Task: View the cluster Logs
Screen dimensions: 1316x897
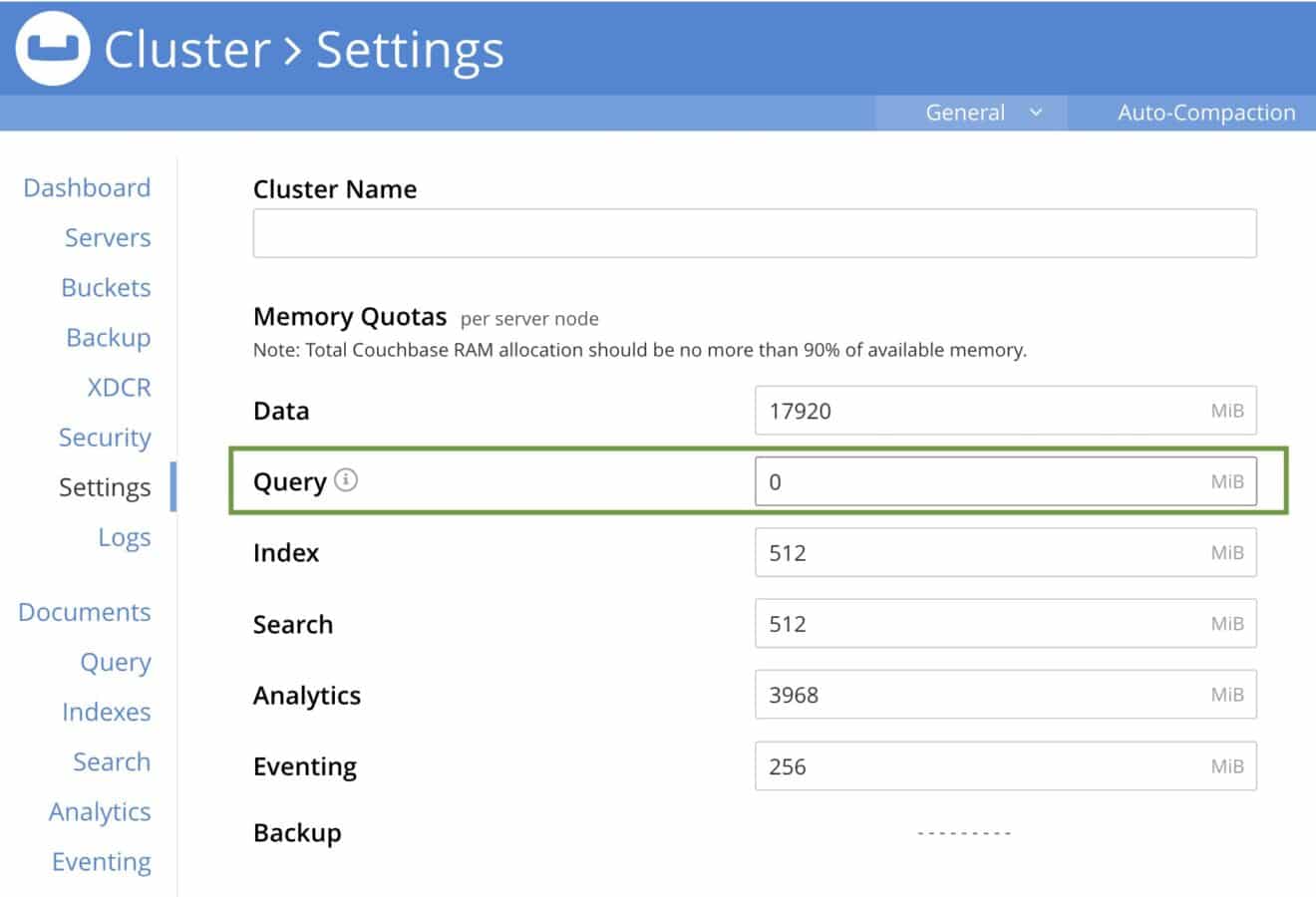Action: [125, 537]
